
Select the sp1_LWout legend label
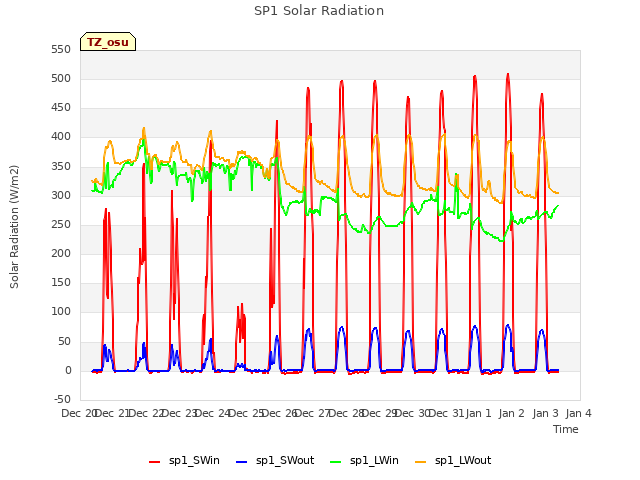coord(463,460)
